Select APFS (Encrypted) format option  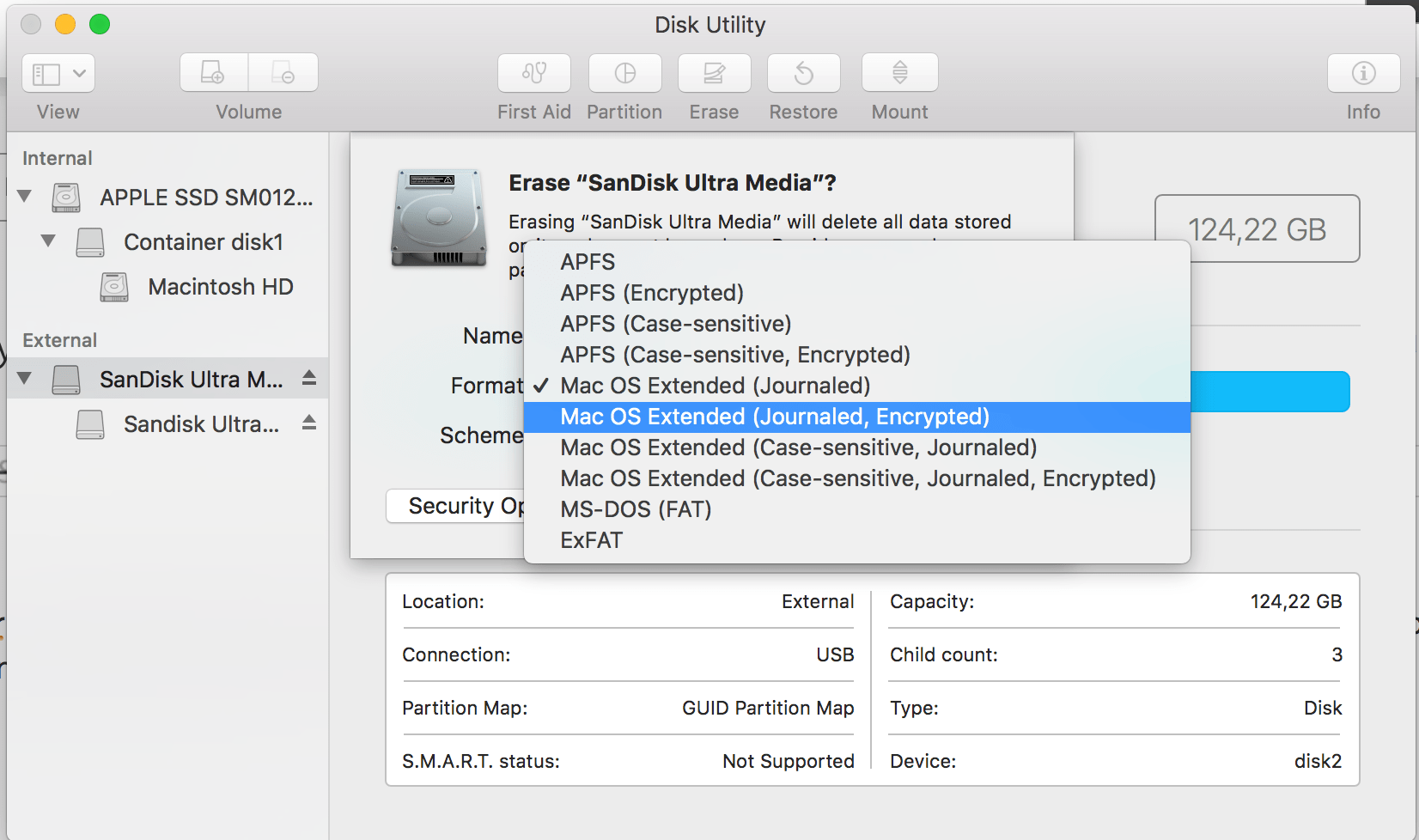(x=651, y=292)
